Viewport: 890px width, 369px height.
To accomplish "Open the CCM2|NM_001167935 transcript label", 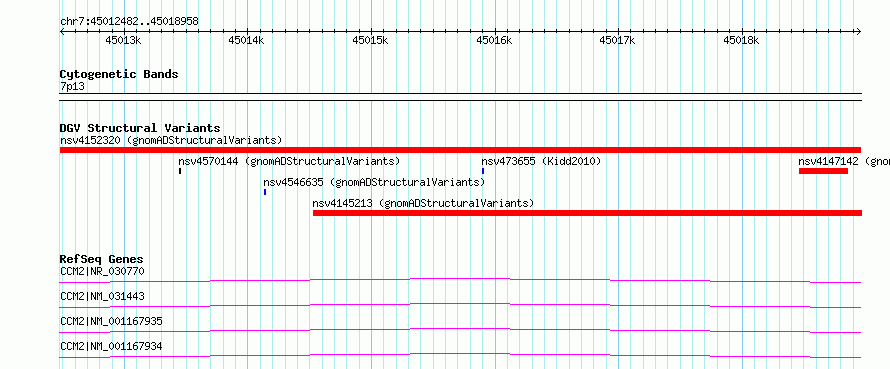I will coord(111,321).
